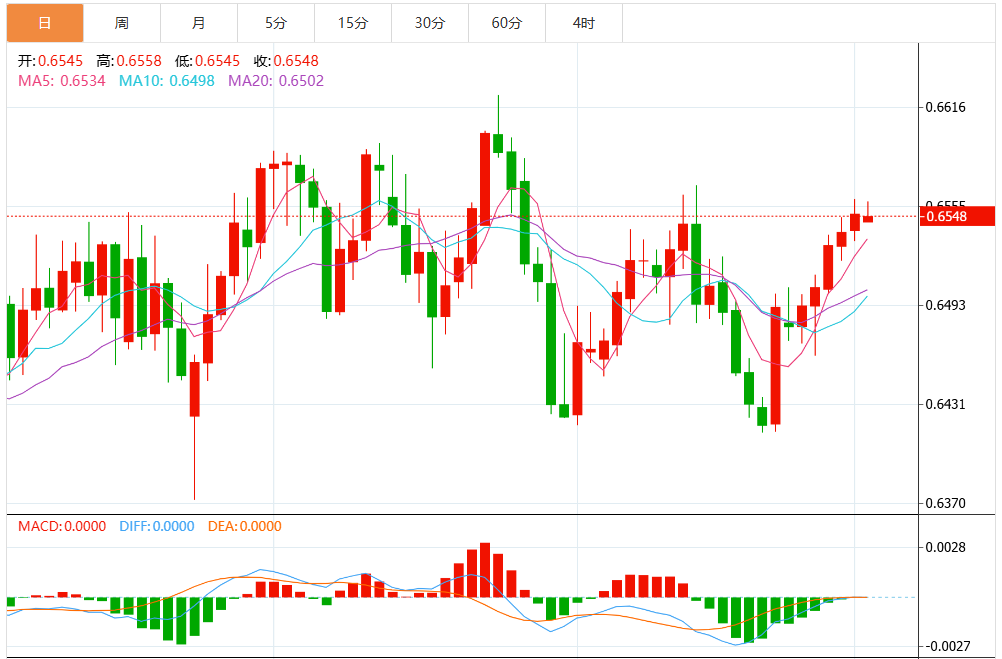Click the 高:0.6558 high price value
The image size is (1002, 659).
point(129,61)
